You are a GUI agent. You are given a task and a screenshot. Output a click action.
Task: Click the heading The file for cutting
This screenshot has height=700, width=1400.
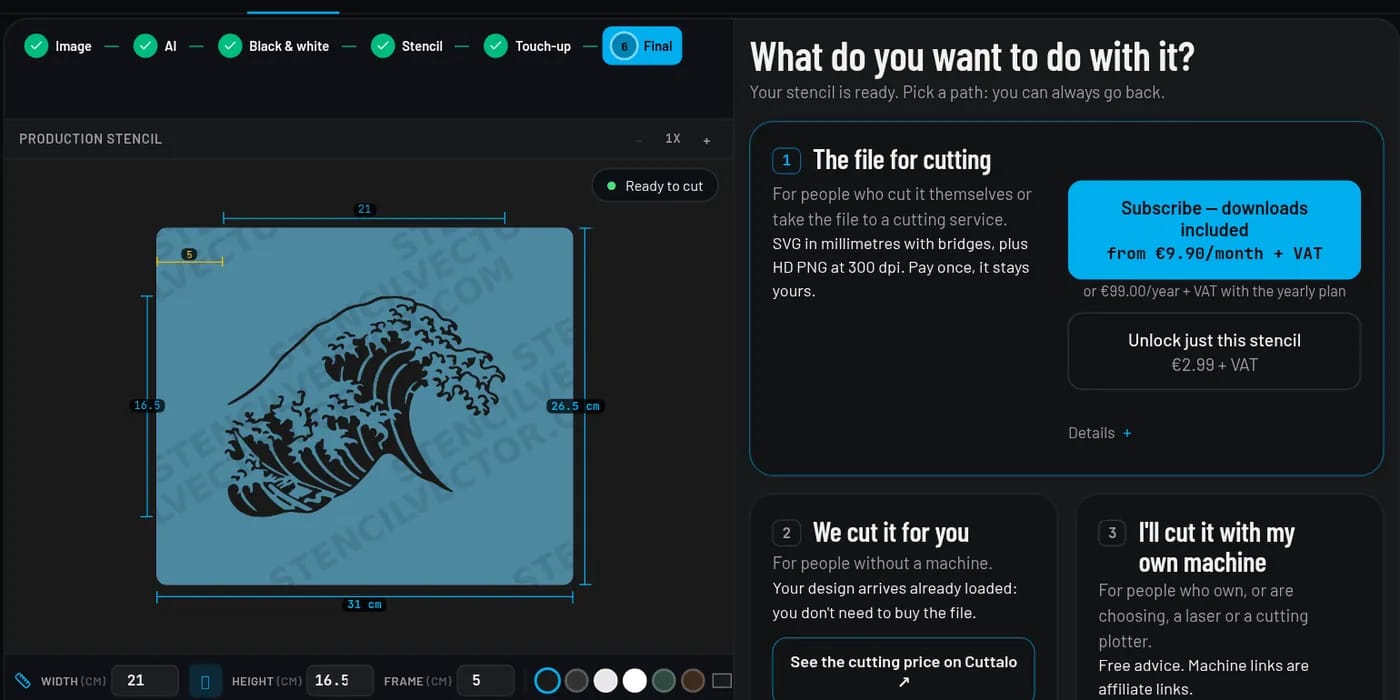[x=902, y=160]
